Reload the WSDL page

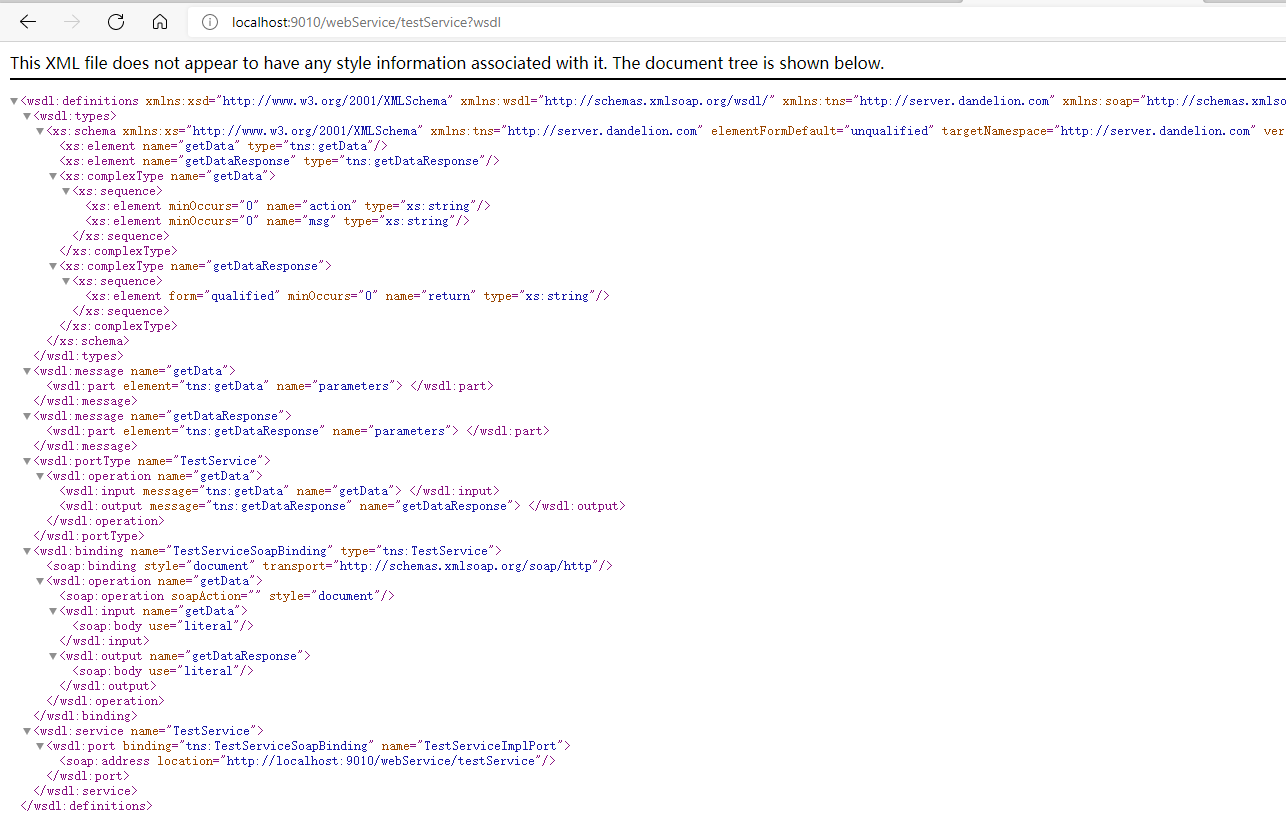[116, 22]
